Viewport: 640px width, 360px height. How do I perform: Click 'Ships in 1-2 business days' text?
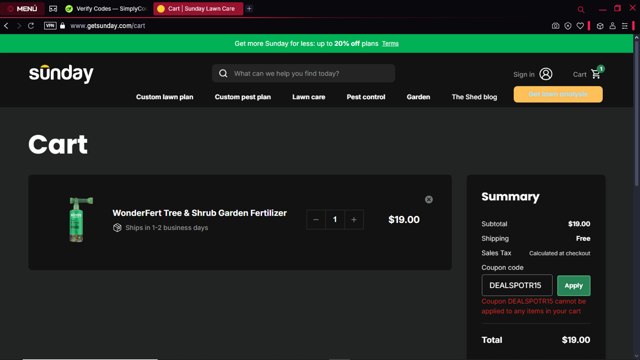(x=167, y=228)
